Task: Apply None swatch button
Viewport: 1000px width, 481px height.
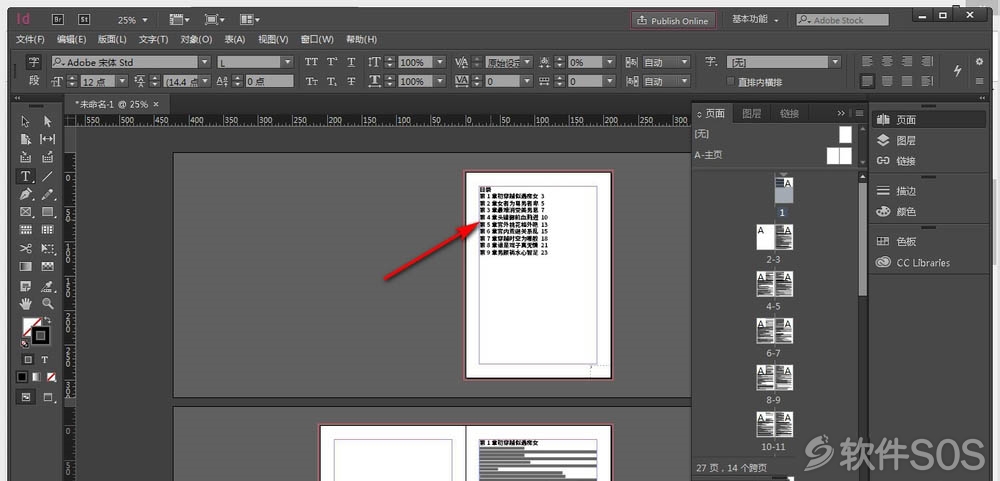Action: [x=50, y=377]
